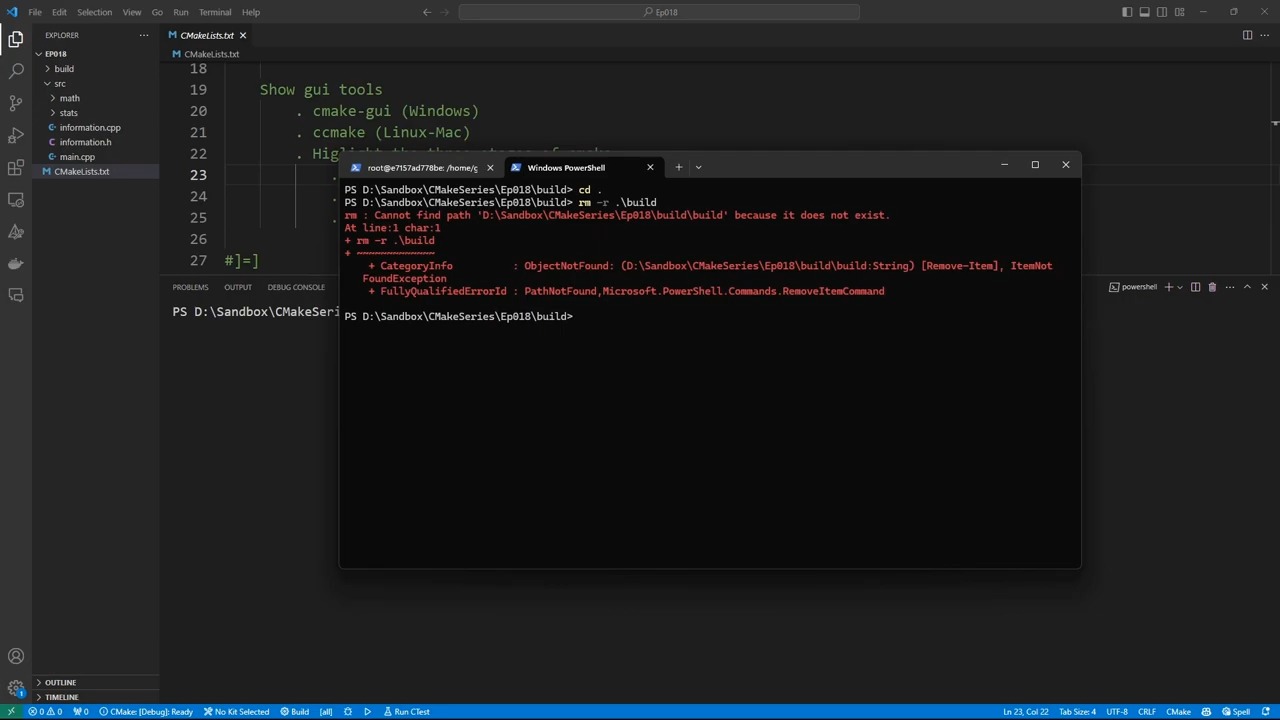The width and height of the screenshot is (1280, 720).
Task: Click the CMake launch play icon
Action: pos(367,712)
